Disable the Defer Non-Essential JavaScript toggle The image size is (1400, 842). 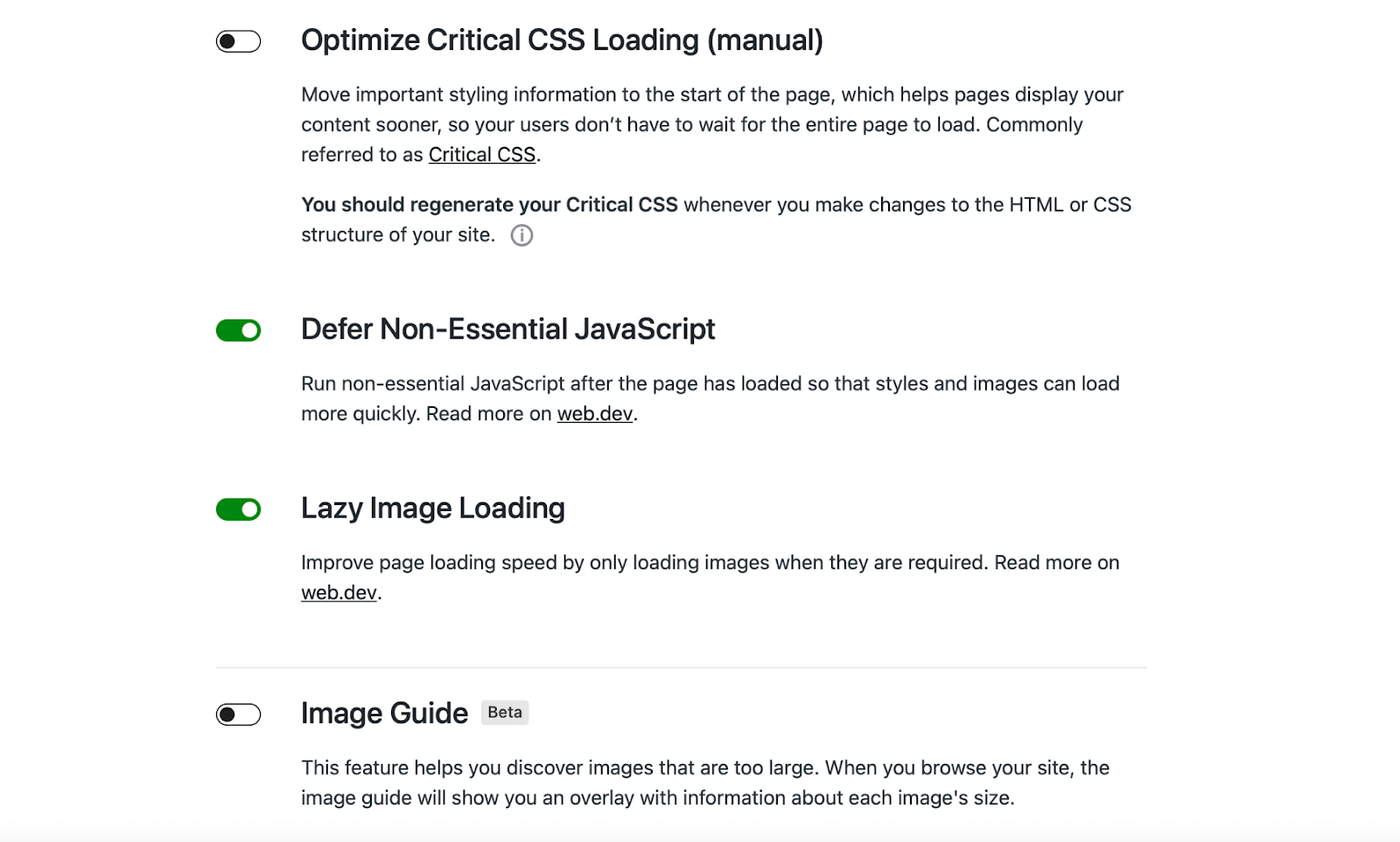click(x=238, y=330)
